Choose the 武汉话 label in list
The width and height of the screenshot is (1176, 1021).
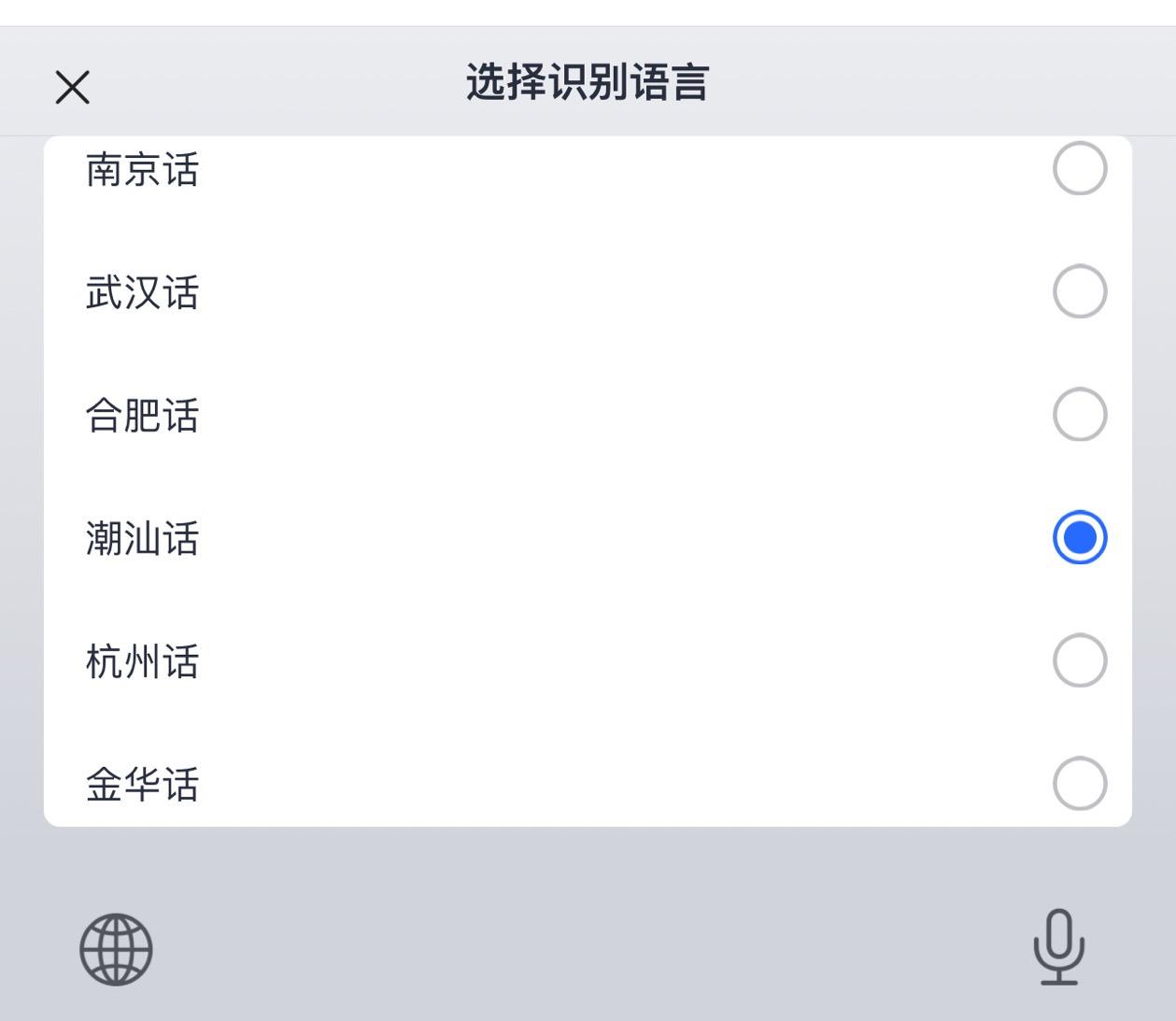click(142, 293)
